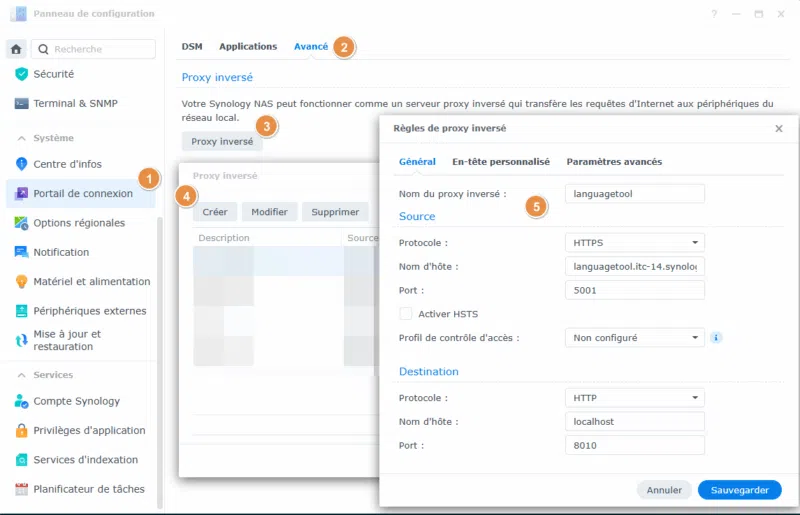Click the Options régionales icon
The width and height of the screenshot is (800, 515).
pos(21,223)
